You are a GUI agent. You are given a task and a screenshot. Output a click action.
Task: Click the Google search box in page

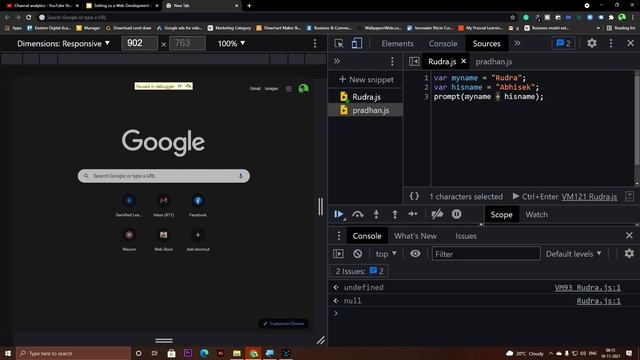pyautogui.click(x=164, y=176)
